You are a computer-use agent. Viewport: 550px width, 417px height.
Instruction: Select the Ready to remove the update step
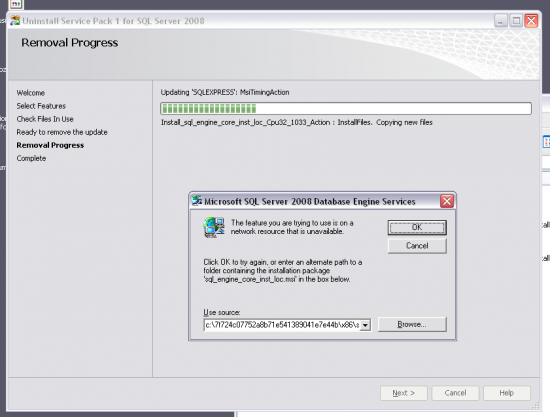click(62, 132)
